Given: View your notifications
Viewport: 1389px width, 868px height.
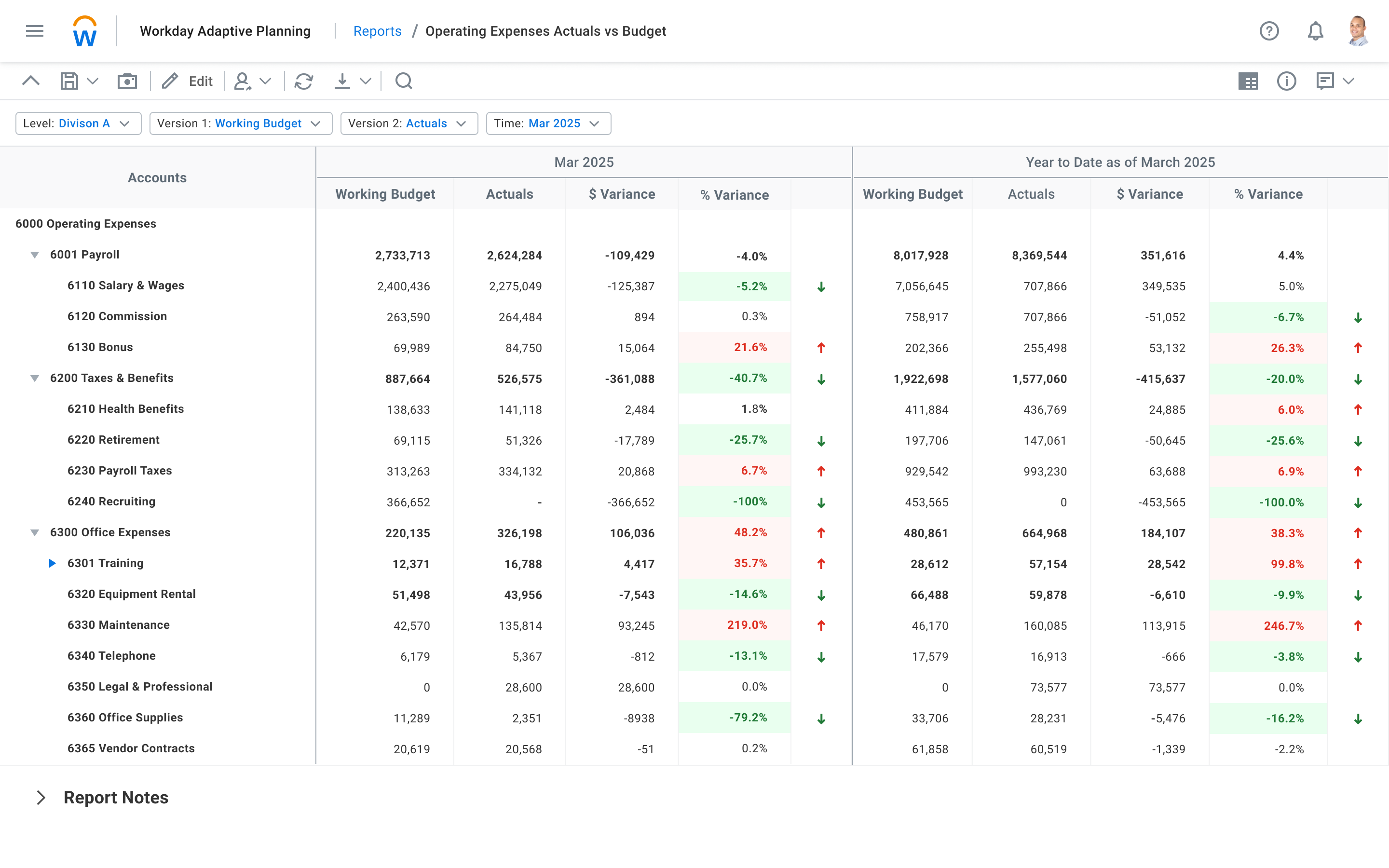Looking at the screenshot, I should pos(1315,31).
